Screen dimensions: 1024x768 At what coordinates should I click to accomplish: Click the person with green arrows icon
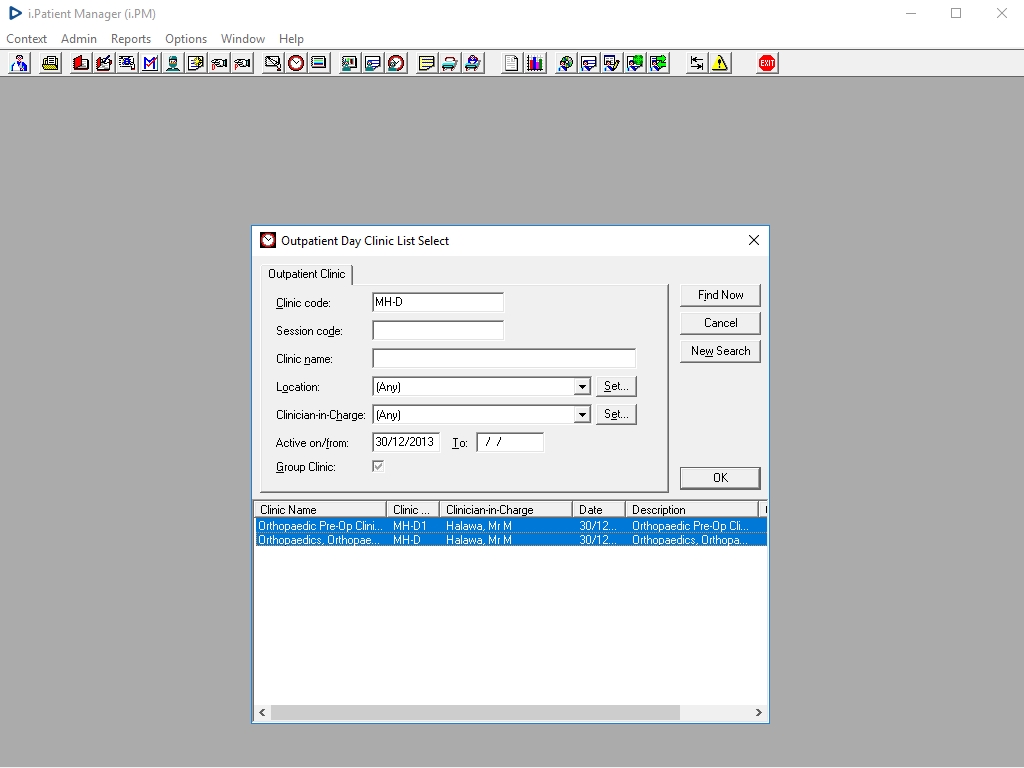(658, 63)
